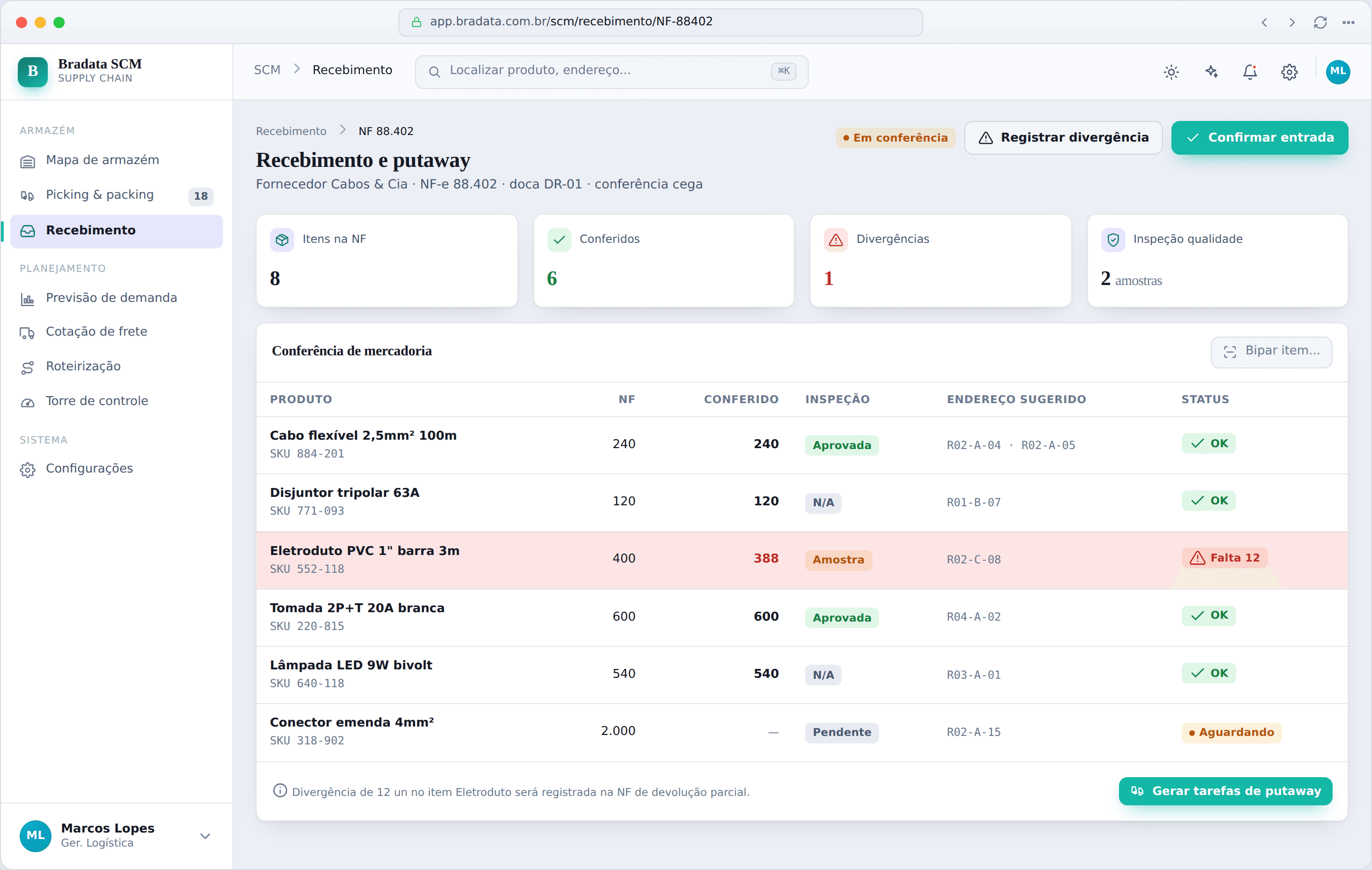Click the STATUS column header
The height and width of the screenshot is (870, 1372).
(x=1205, y=400)
